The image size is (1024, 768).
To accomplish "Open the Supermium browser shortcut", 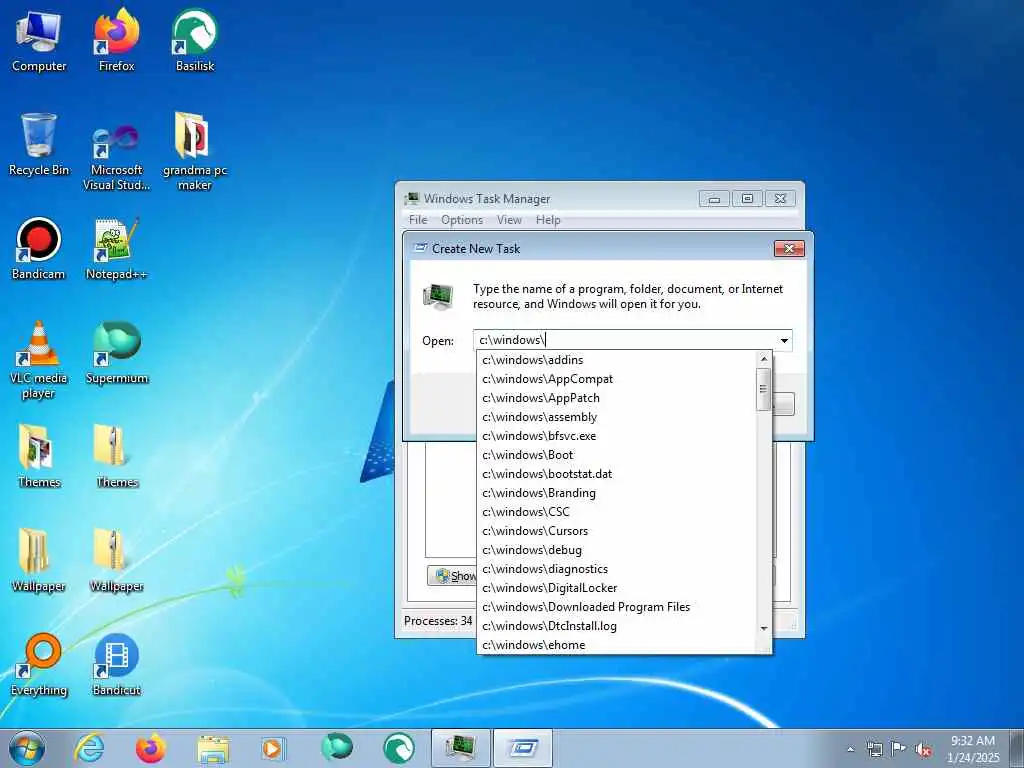I will click(x=116, y=353).
